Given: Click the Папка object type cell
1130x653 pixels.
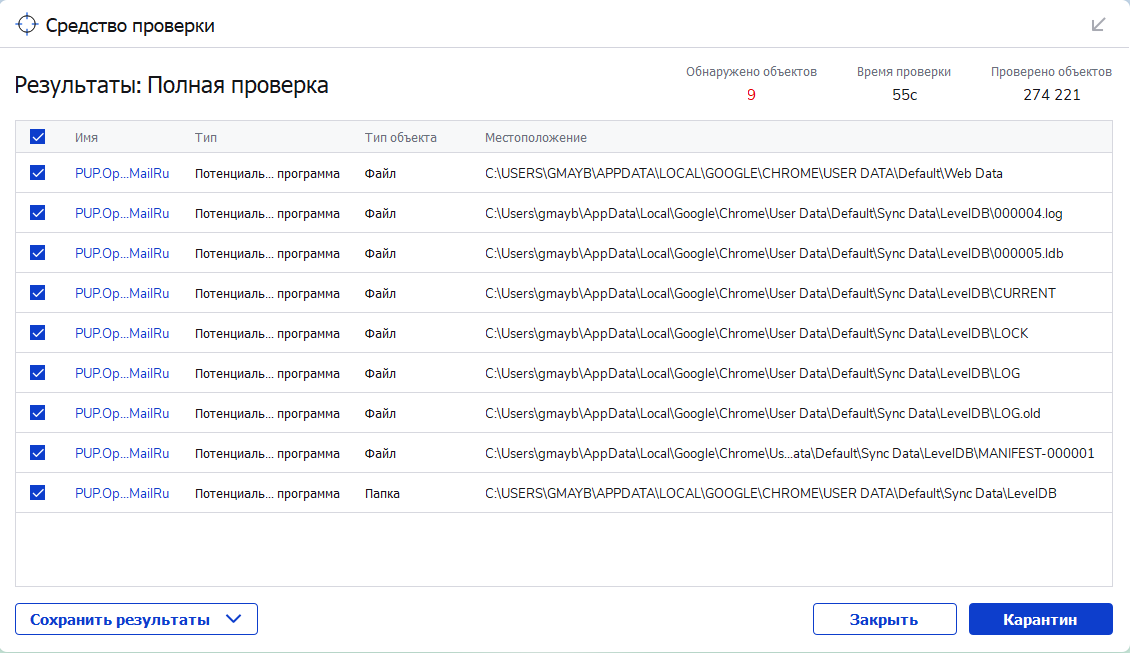Looking at the screenshot, I should coord(382,494).
